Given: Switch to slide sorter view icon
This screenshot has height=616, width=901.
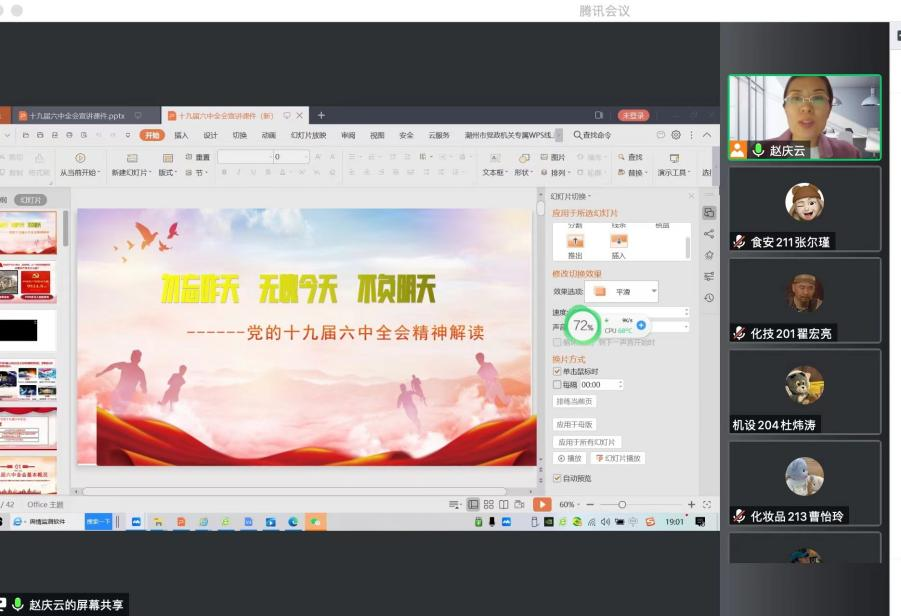Looking at the screenshot, I should [489, 505].
